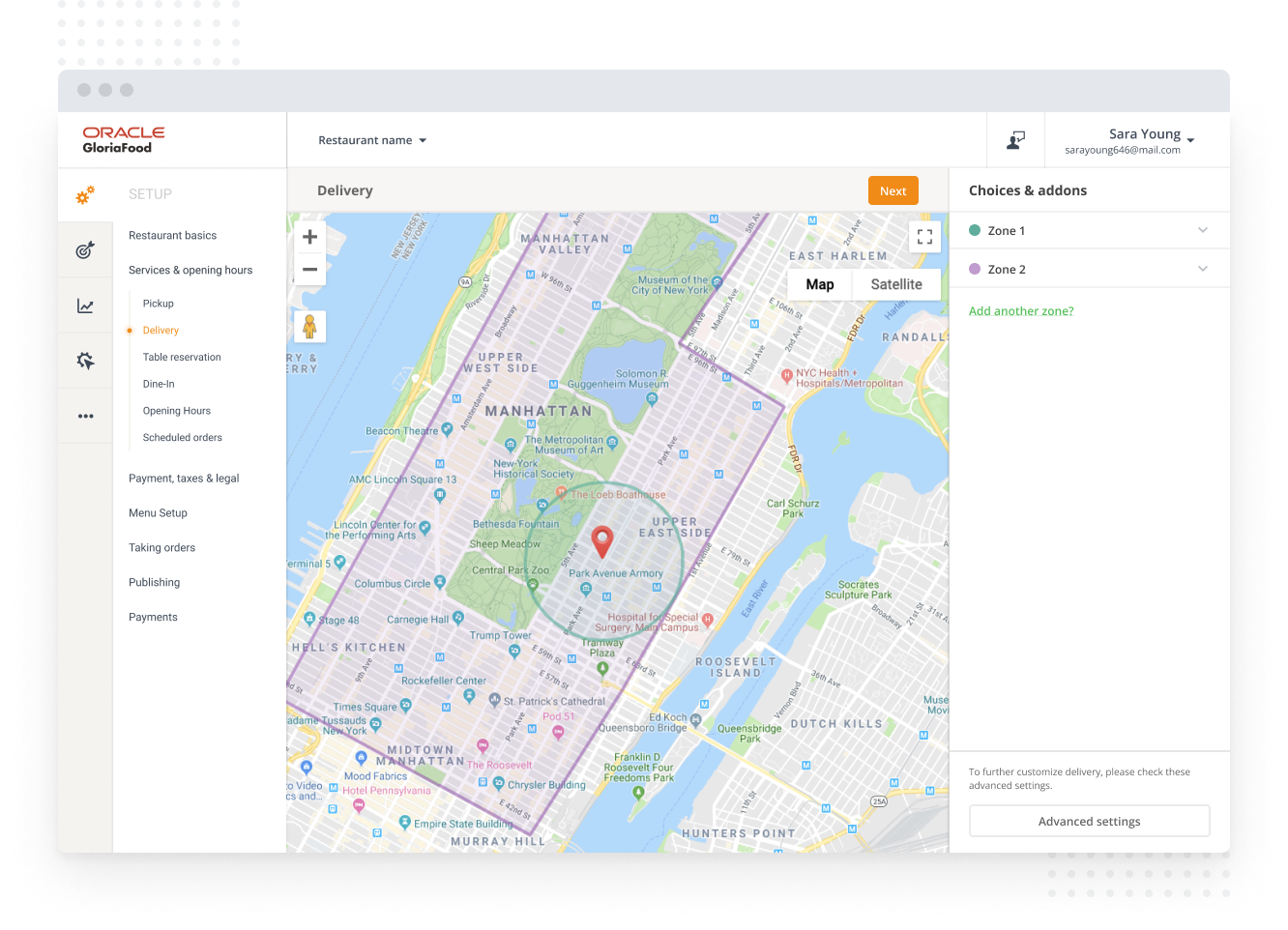This screenshot has width=1288, height=930.
Task: Open the more options ellipsis in sidebar
Action: pos(86,416)
